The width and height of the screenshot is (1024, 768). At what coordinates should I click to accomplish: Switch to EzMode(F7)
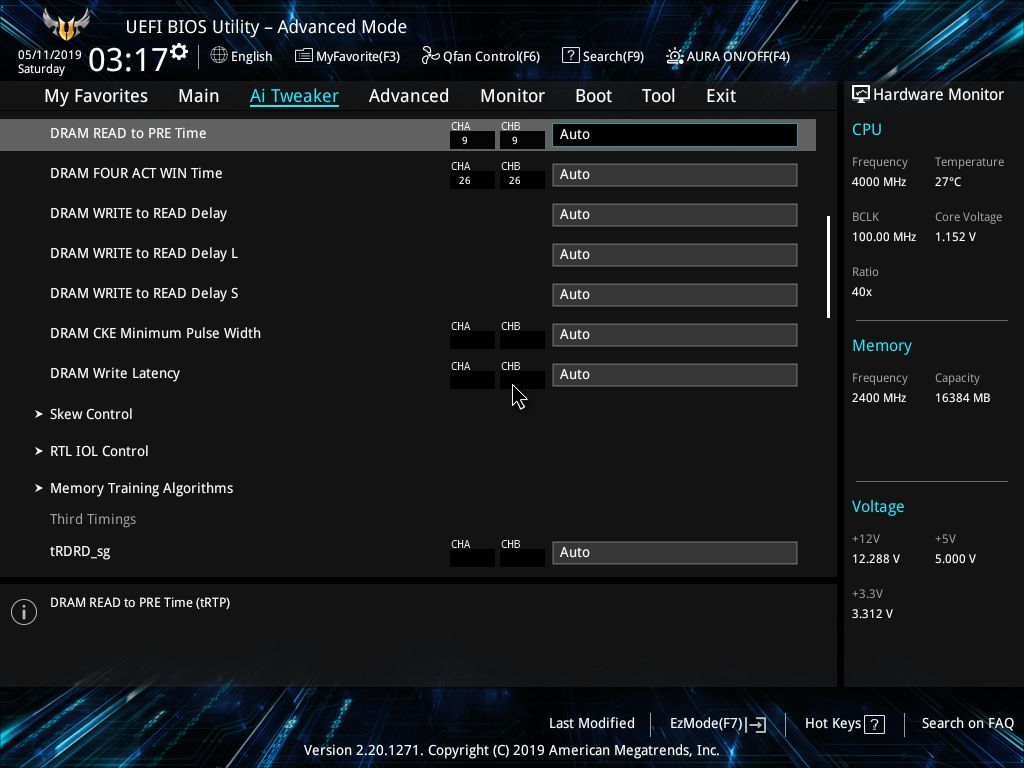point(718,724)
